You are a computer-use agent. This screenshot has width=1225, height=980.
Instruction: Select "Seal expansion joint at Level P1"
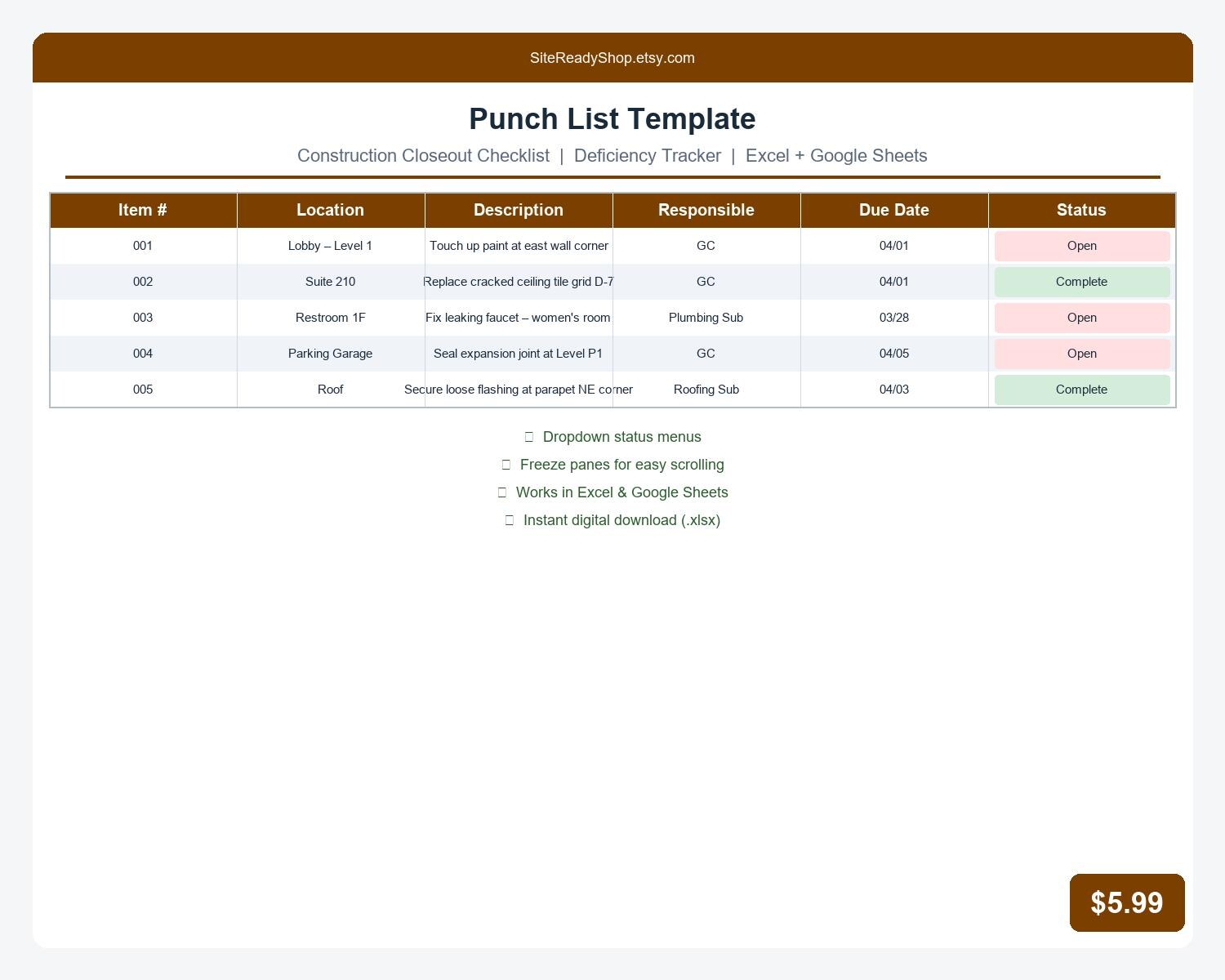click(519, 354)
